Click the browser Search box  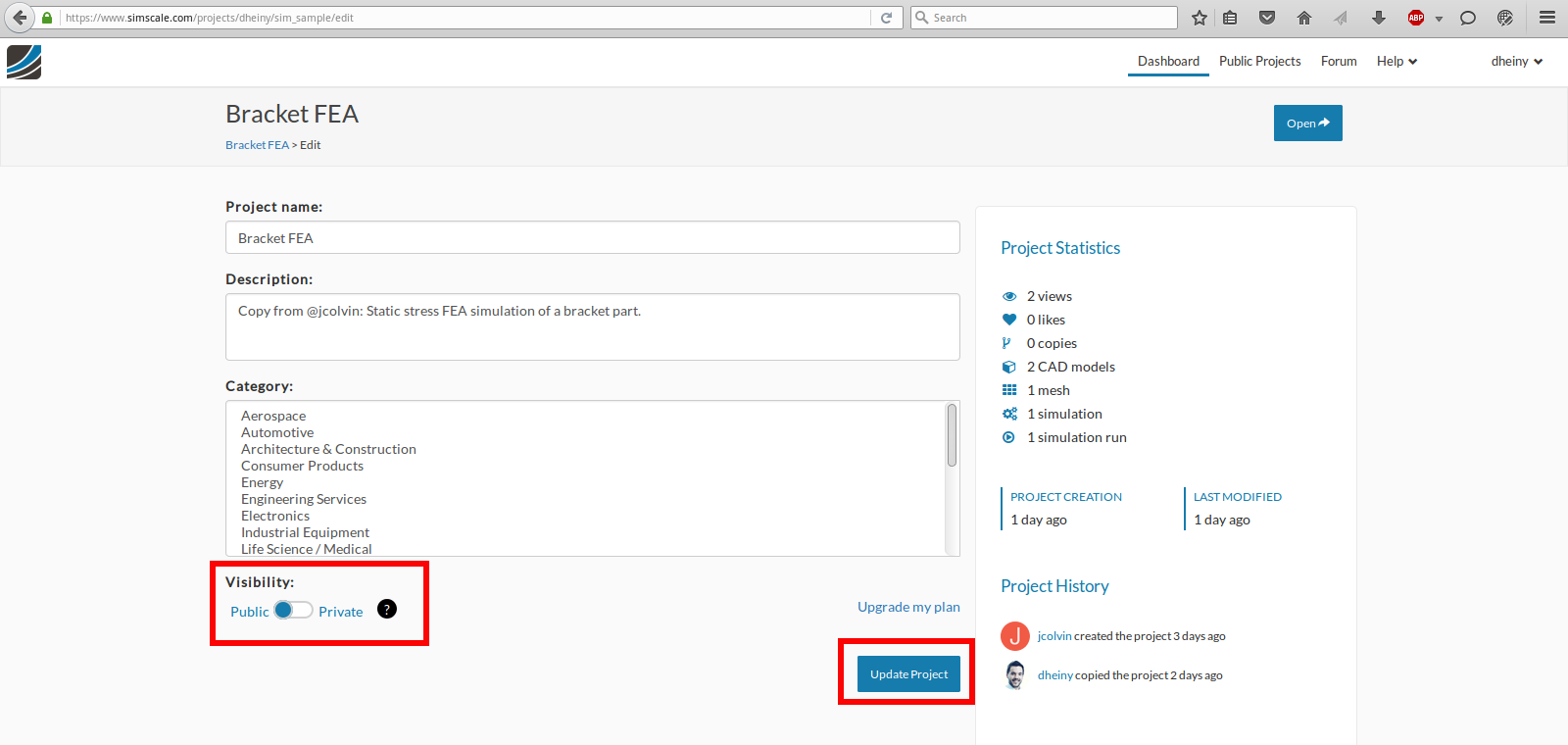tap(1044, 18)
